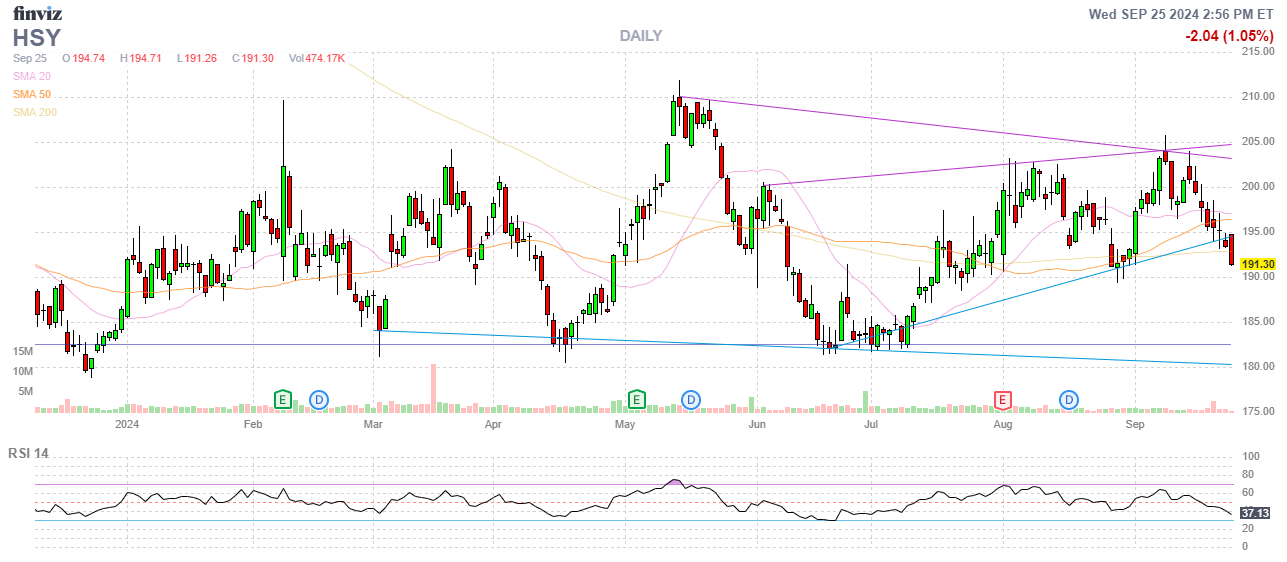Click the DAILY timeframe label

click(x=640, y=36)
